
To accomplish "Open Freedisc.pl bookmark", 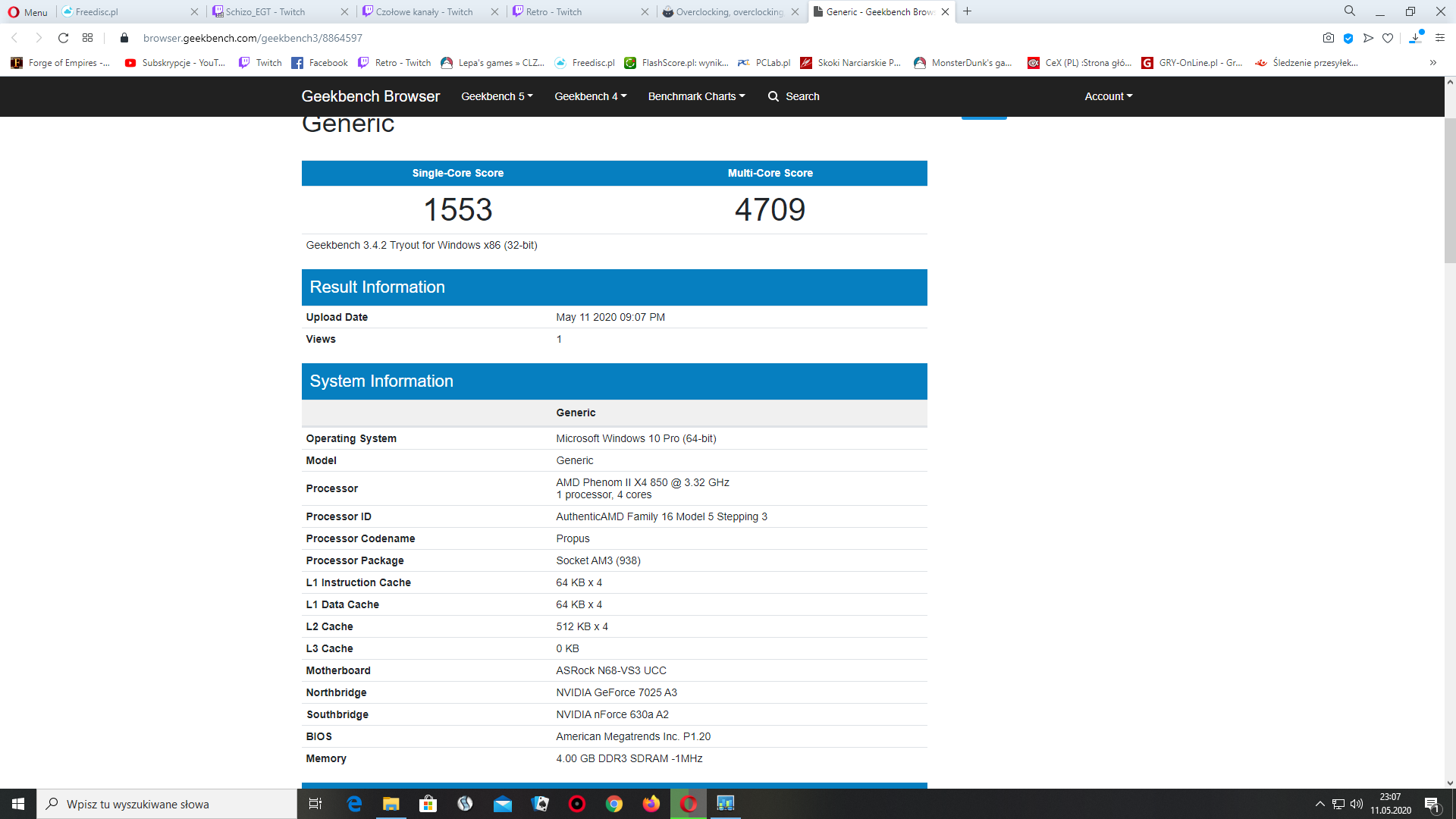I will pyautogui.click(x=585, y=63).
